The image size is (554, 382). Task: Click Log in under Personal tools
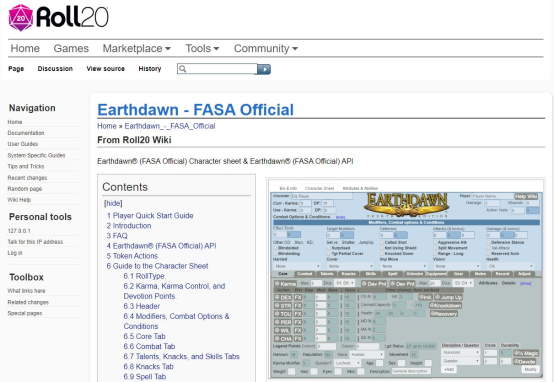(x=15, y=253)
